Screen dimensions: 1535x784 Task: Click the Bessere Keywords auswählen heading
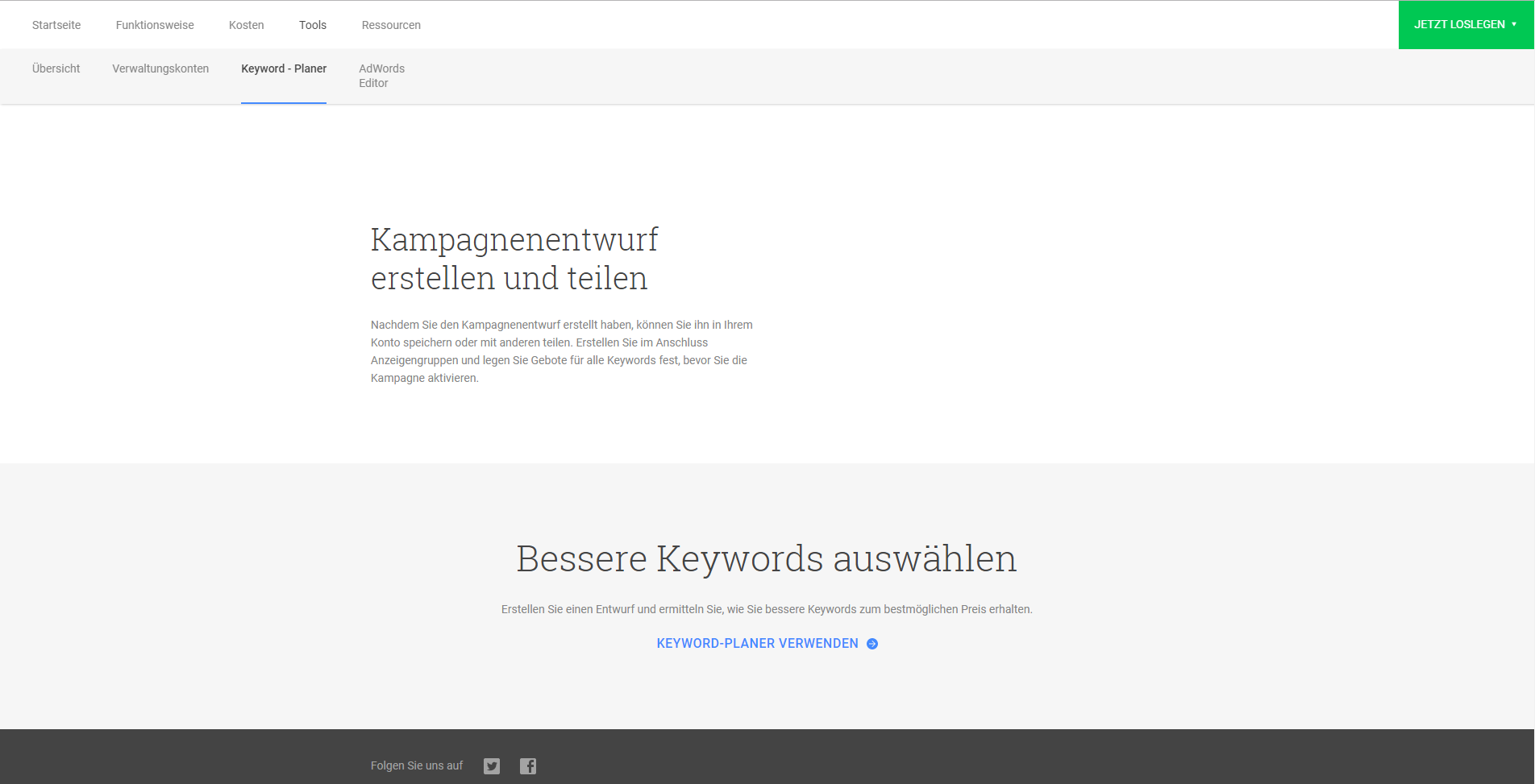[x=767, y=558]
